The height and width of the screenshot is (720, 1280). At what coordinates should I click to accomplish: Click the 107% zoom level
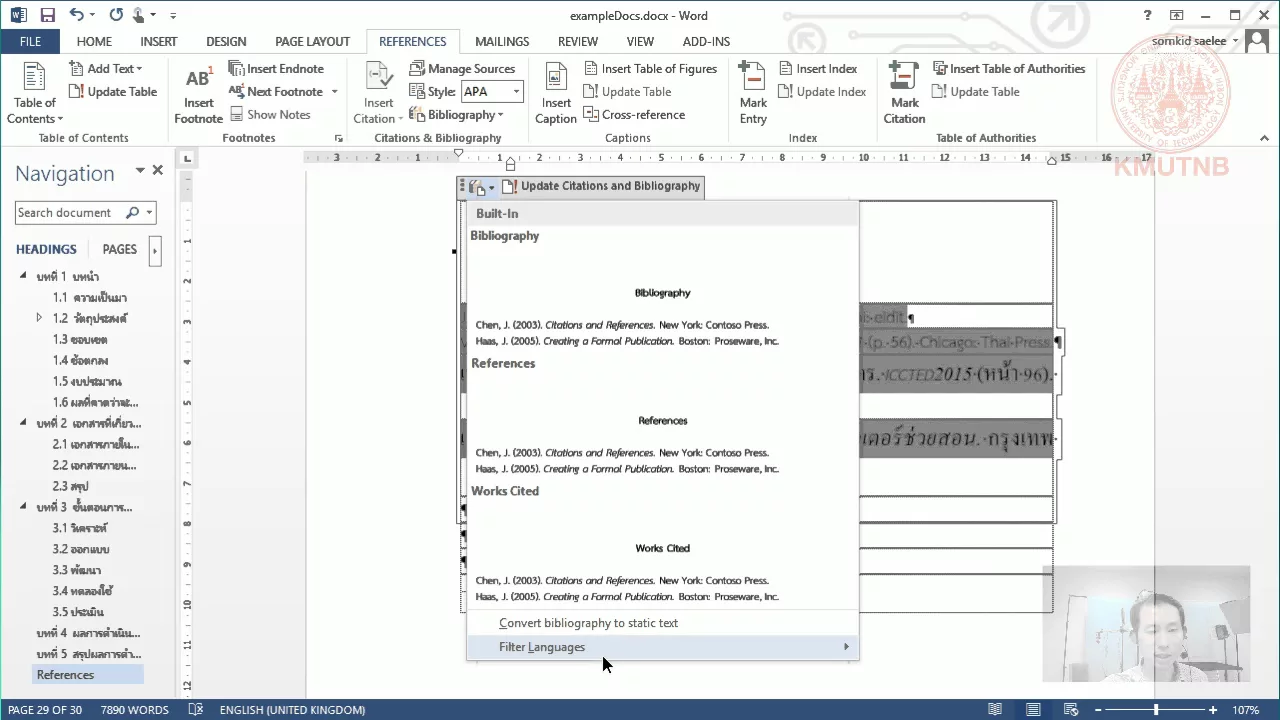[1246, 710]
